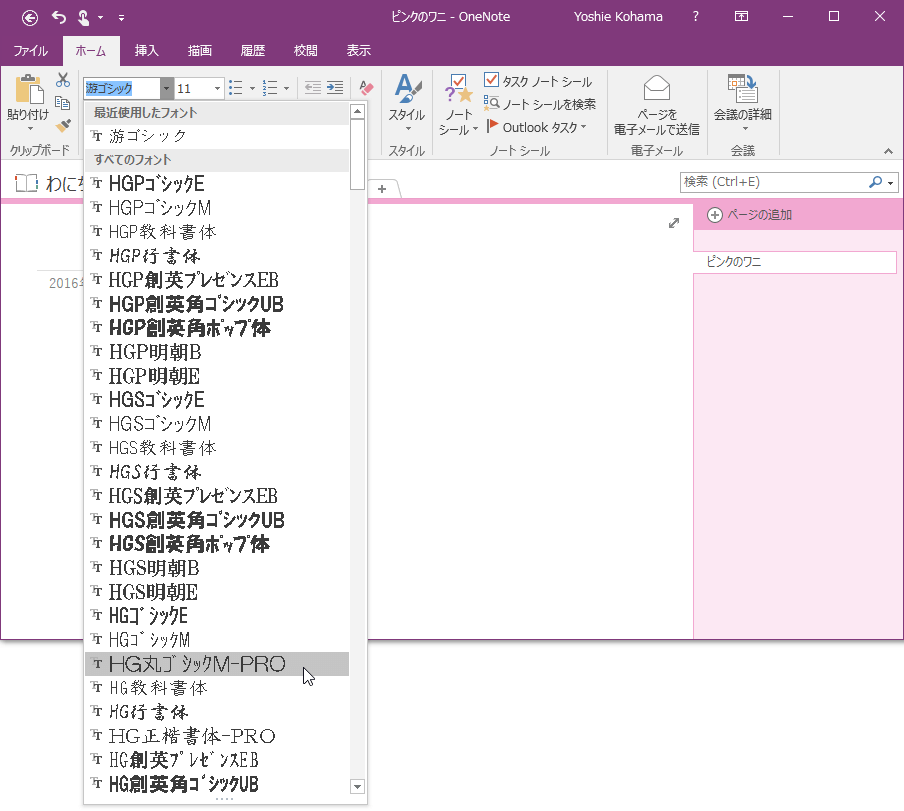Open Outlook タスク dropdown

point(537,127)
